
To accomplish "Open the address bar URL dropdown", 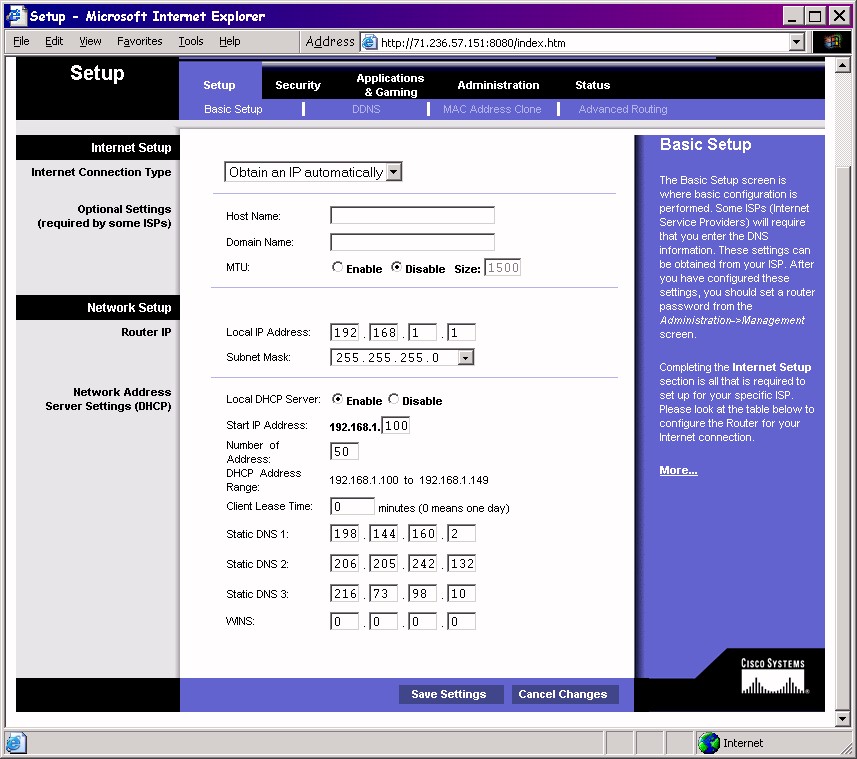I will tap(796, 42).
